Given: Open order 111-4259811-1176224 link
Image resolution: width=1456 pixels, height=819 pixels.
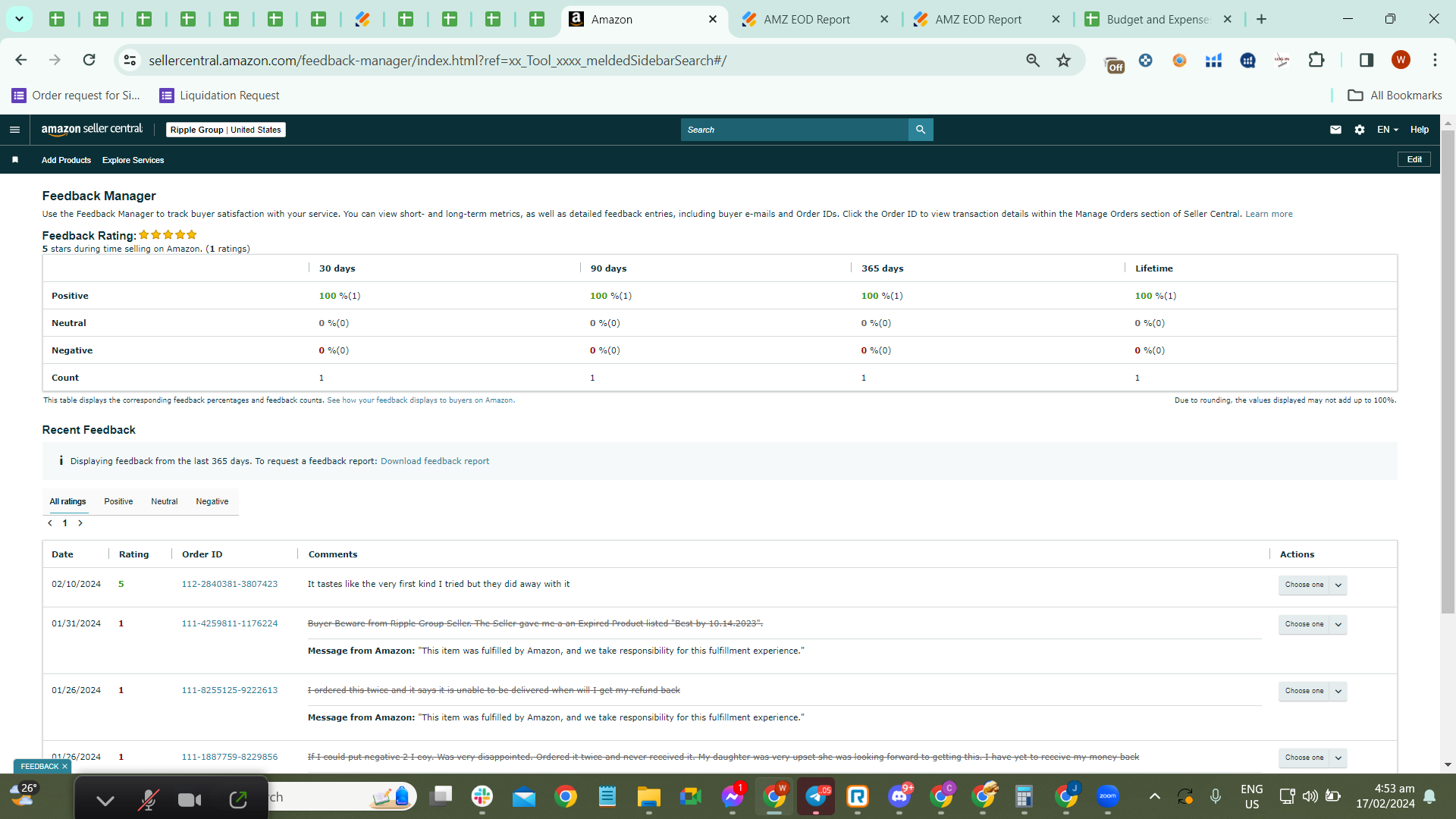Looking at the screenshot, I should (x=229, y=623).
